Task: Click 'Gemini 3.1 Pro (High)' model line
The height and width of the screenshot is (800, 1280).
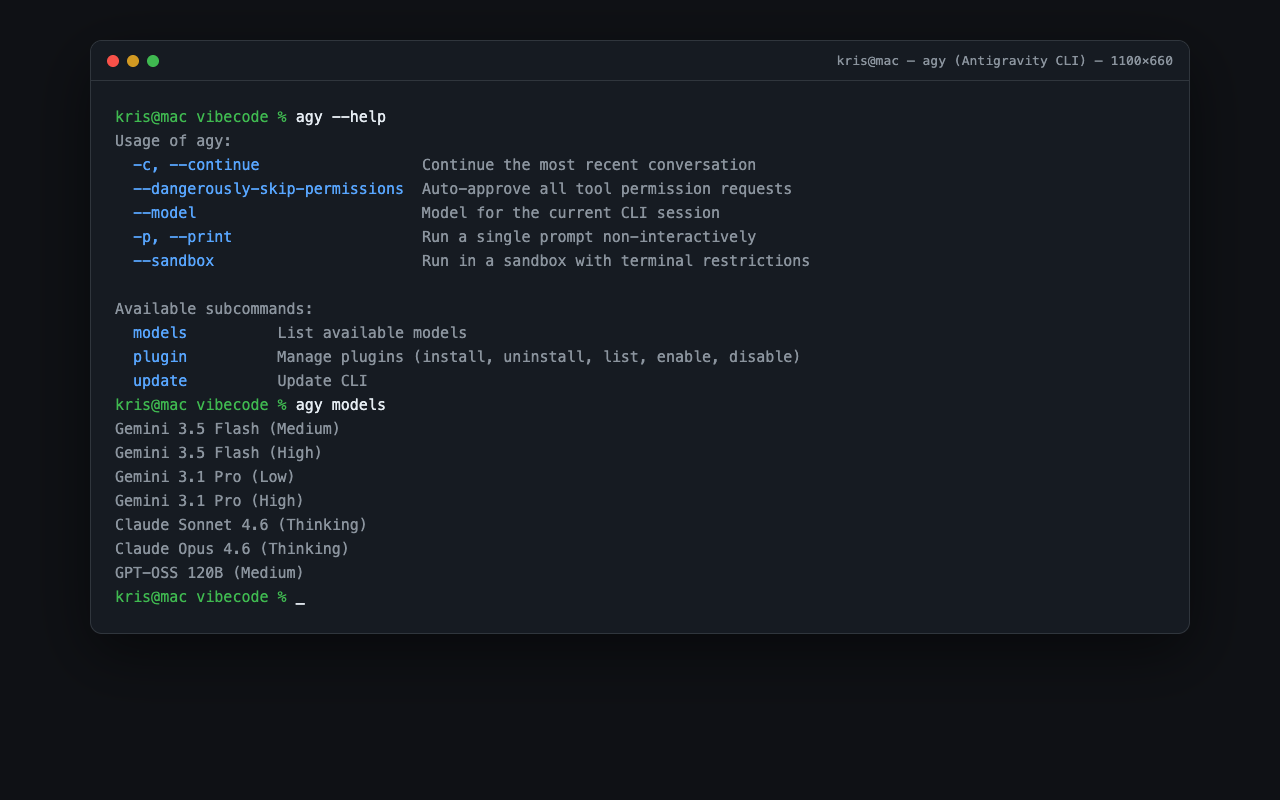Action: pos(210,501)
